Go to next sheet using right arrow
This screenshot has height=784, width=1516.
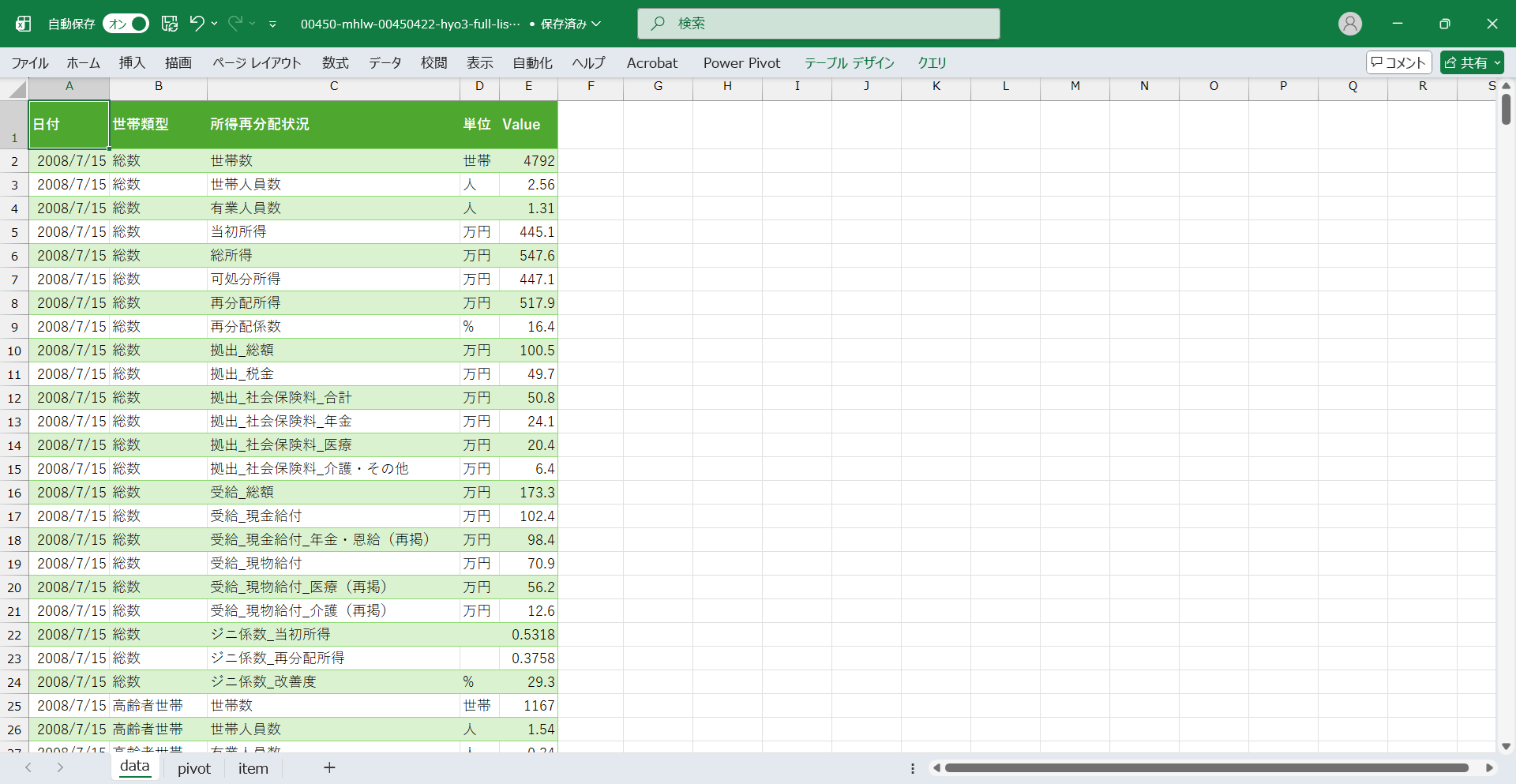60,767
